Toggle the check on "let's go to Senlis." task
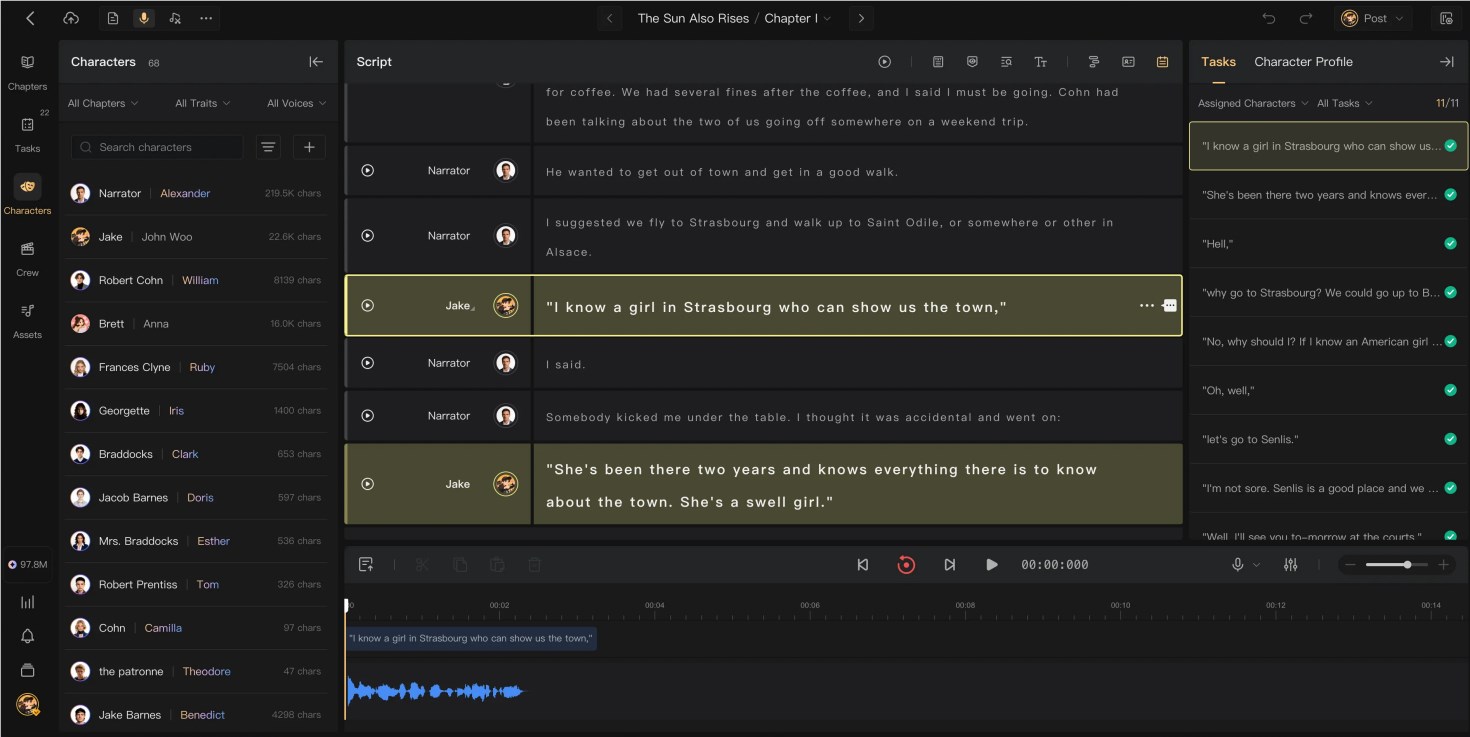The width and height of the screenshot is (1470, 737). (1450, 439)
